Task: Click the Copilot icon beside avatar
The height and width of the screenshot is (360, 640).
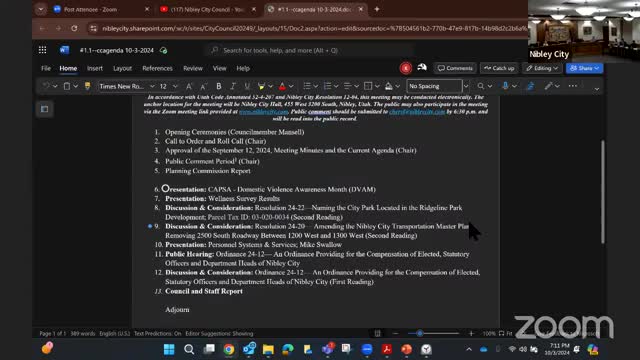Action: point(422,67)
